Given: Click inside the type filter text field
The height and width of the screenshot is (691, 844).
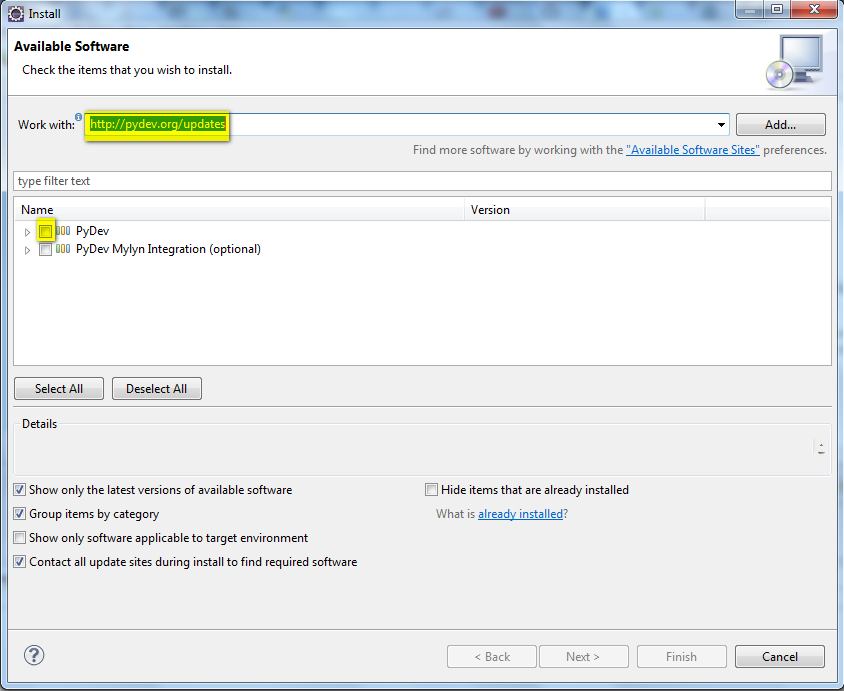Looking at the screenshot, I should (200, 180).
